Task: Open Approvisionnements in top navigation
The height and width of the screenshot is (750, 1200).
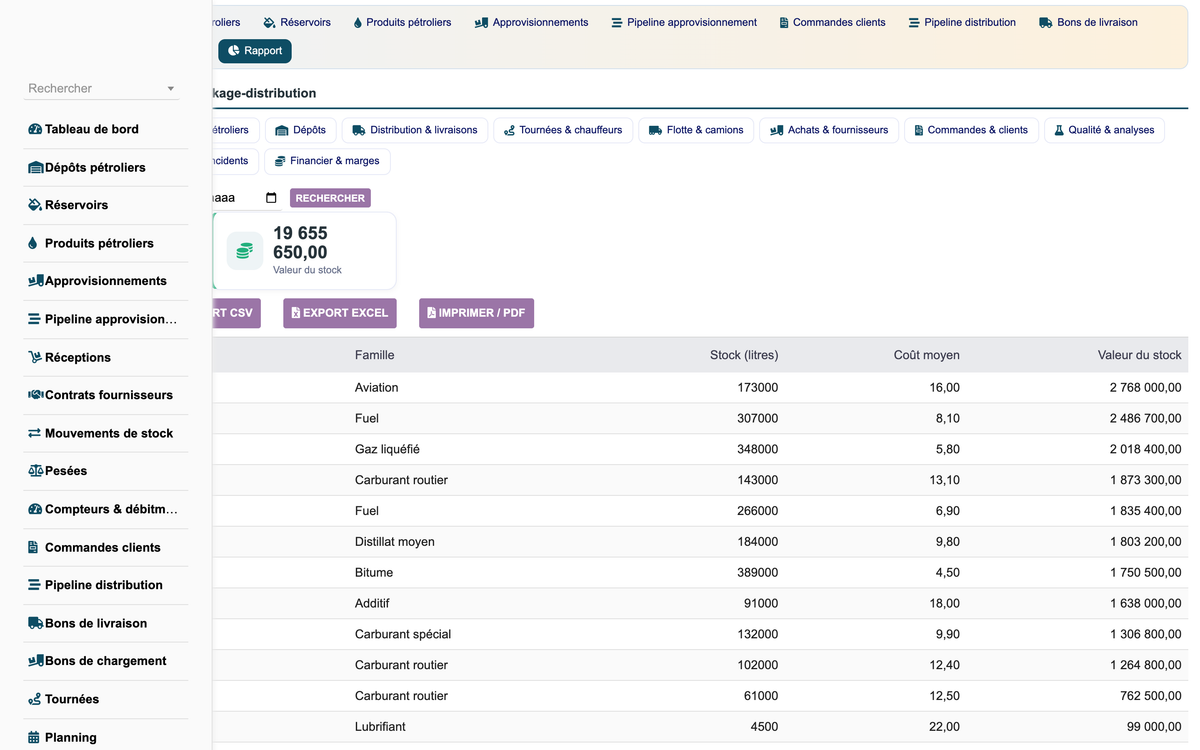Action: (x=531, y=22)
